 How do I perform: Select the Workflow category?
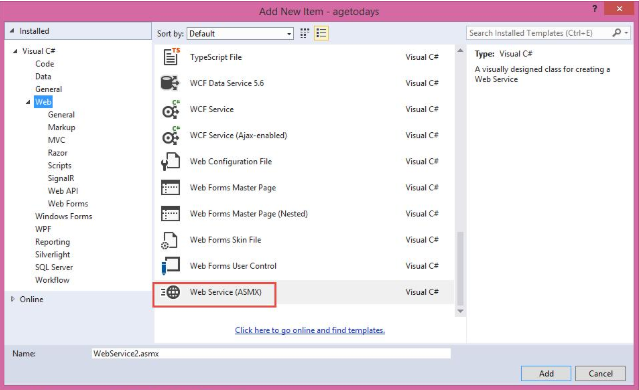(52, 280)
